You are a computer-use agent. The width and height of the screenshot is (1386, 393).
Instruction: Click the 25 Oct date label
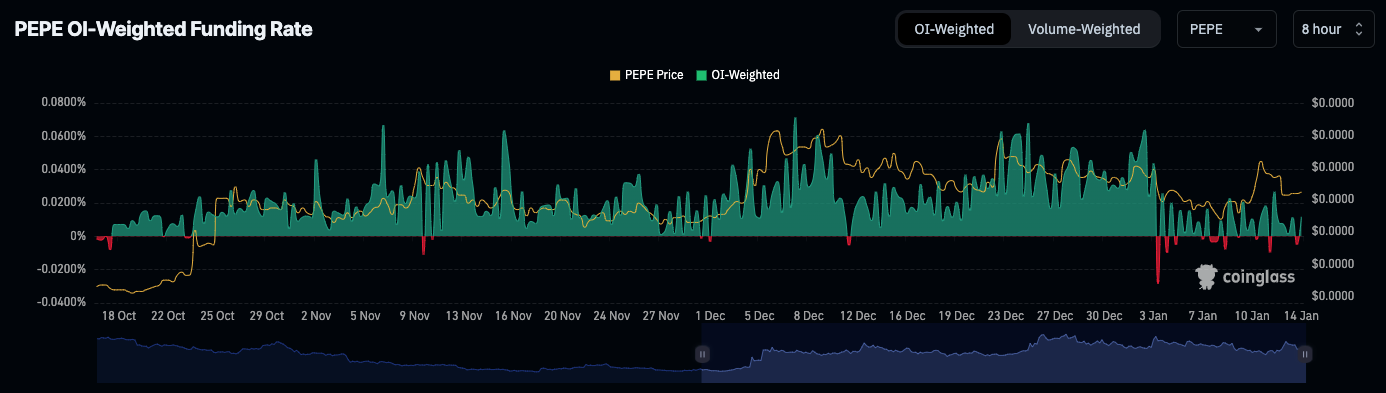217,316
